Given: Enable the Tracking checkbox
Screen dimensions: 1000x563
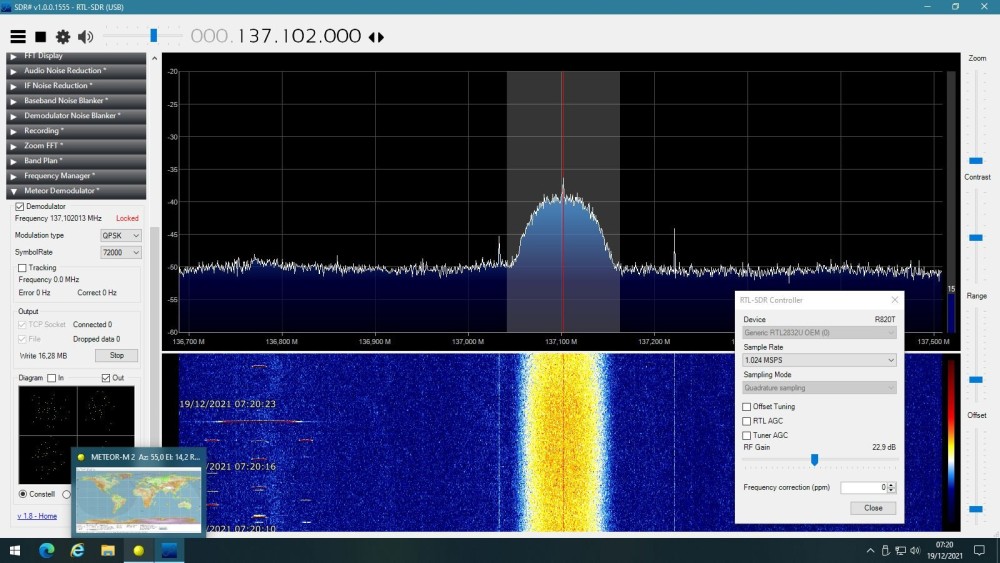Looking at the screenshot, I should pos(22,268).
